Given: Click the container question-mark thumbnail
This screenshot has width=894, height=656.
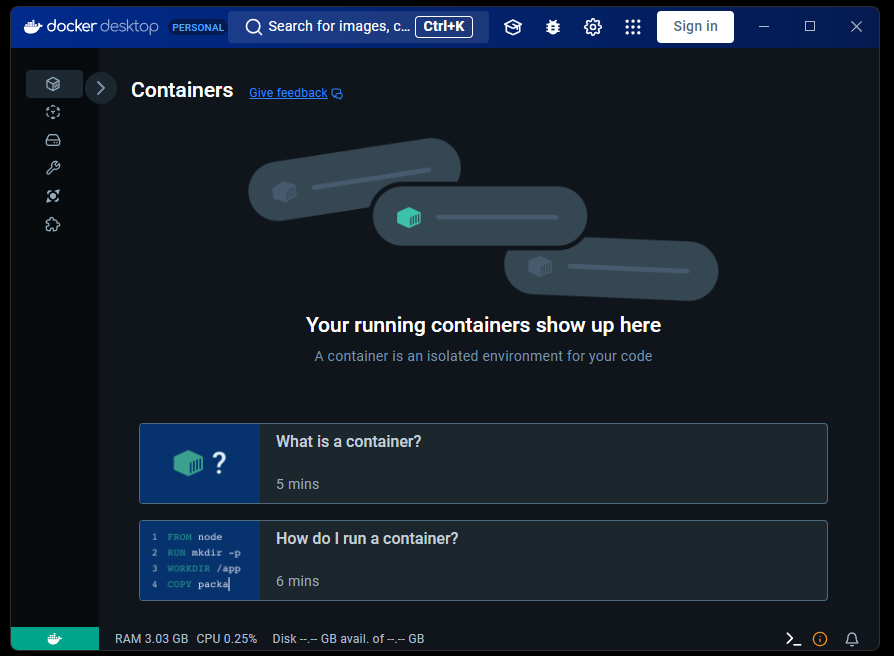Looking at the screenshot, I should pos(200,463).
